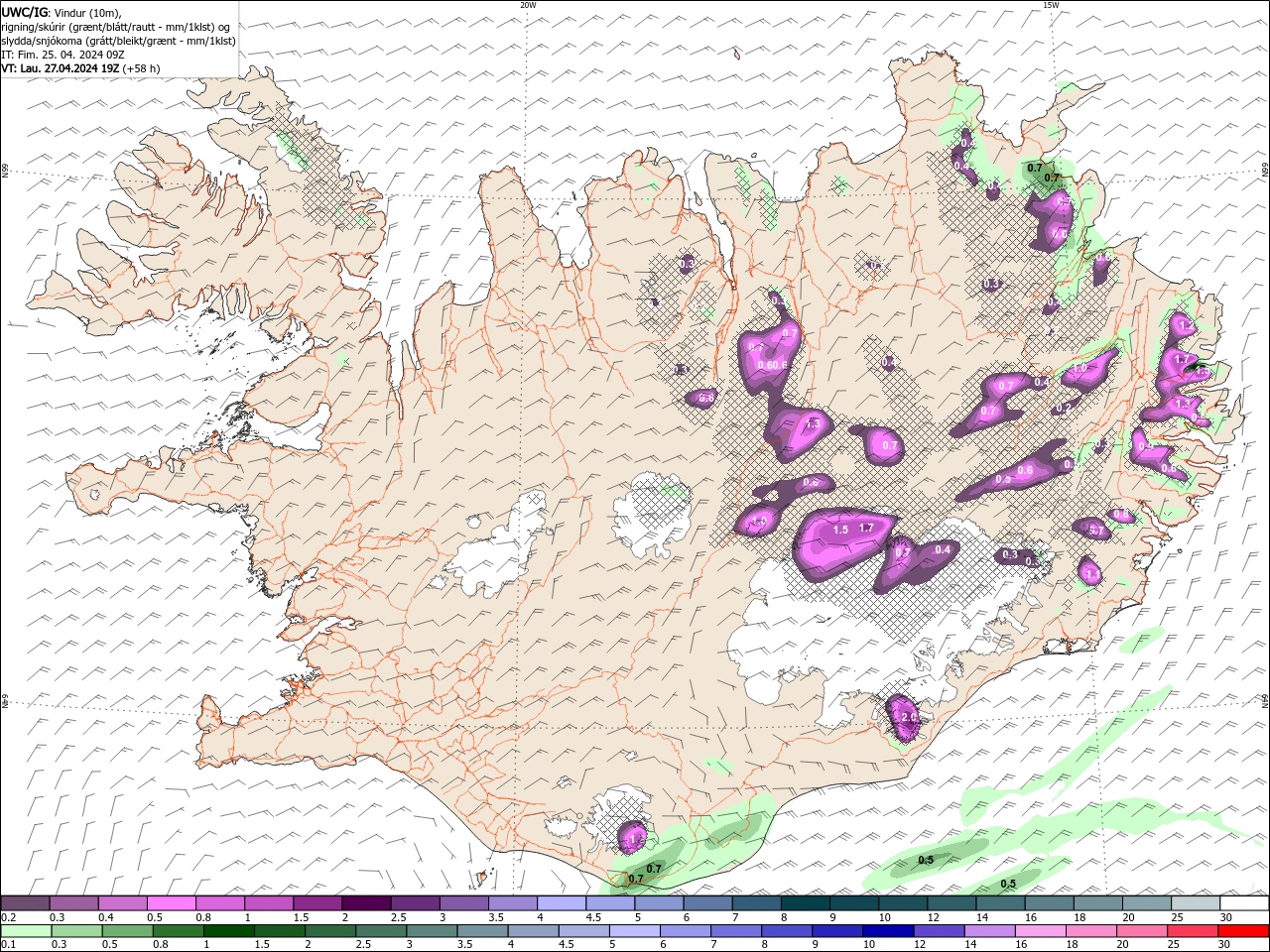This screenshot has height=952, width=1270.
Task: Click the 0.2 label under the snow legend
Action: (x=7, y=917)
